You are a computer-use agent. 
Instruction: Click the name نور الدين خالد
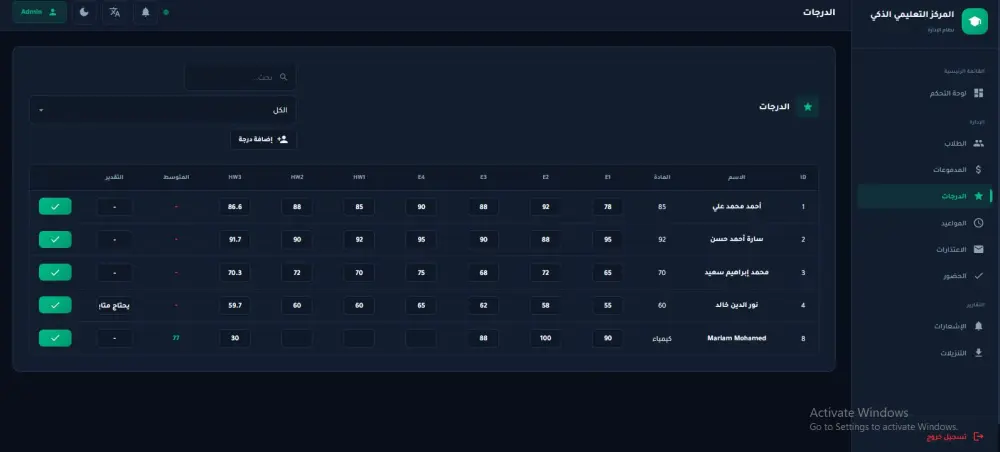737,305
